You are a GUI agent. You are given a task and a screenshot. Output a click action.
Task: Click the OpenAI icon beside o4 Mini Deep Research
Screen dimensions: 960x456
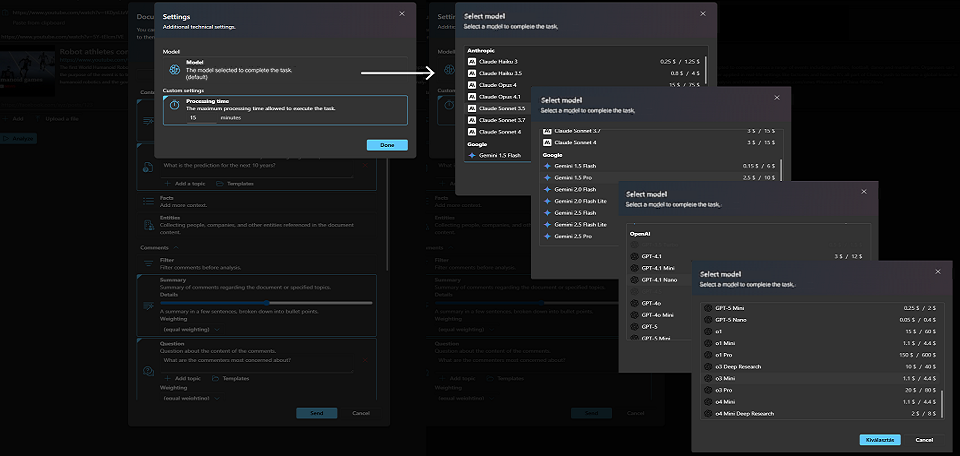coord(708,414)
